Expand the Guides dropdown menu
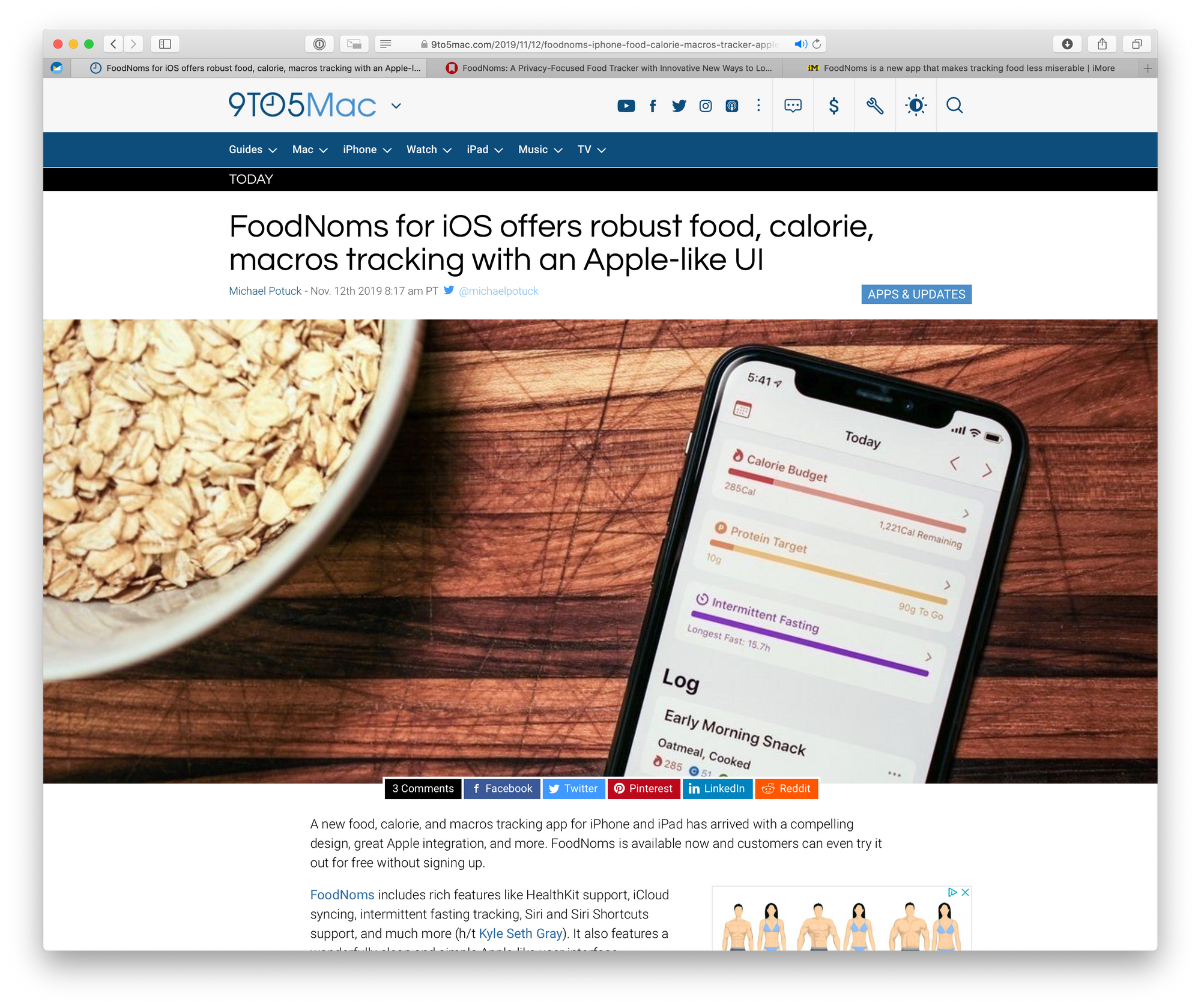1201x1008 pixels. 252,149
